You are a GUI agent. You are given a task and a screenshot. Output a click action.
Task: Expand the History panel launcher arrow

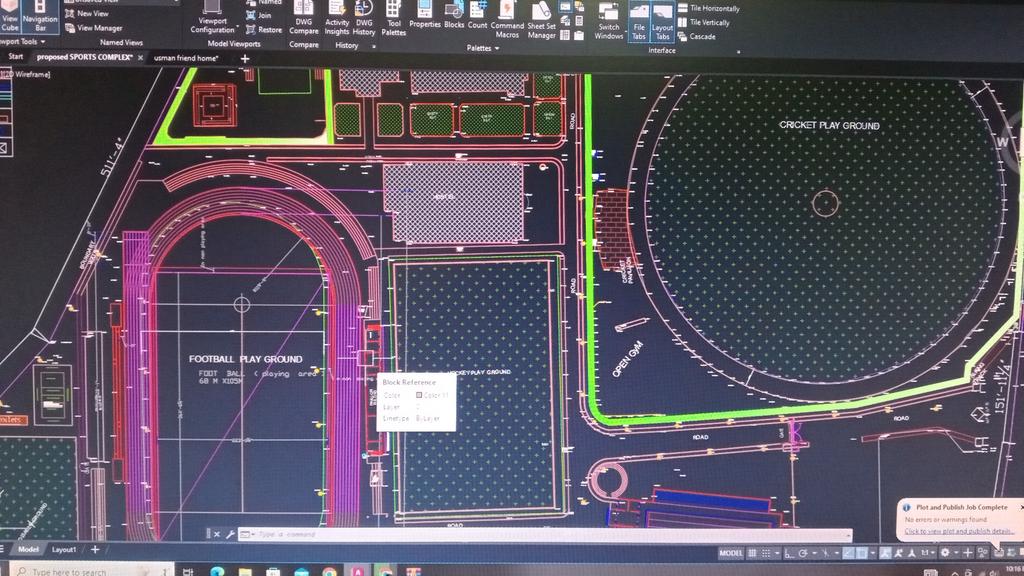[374, 47]
